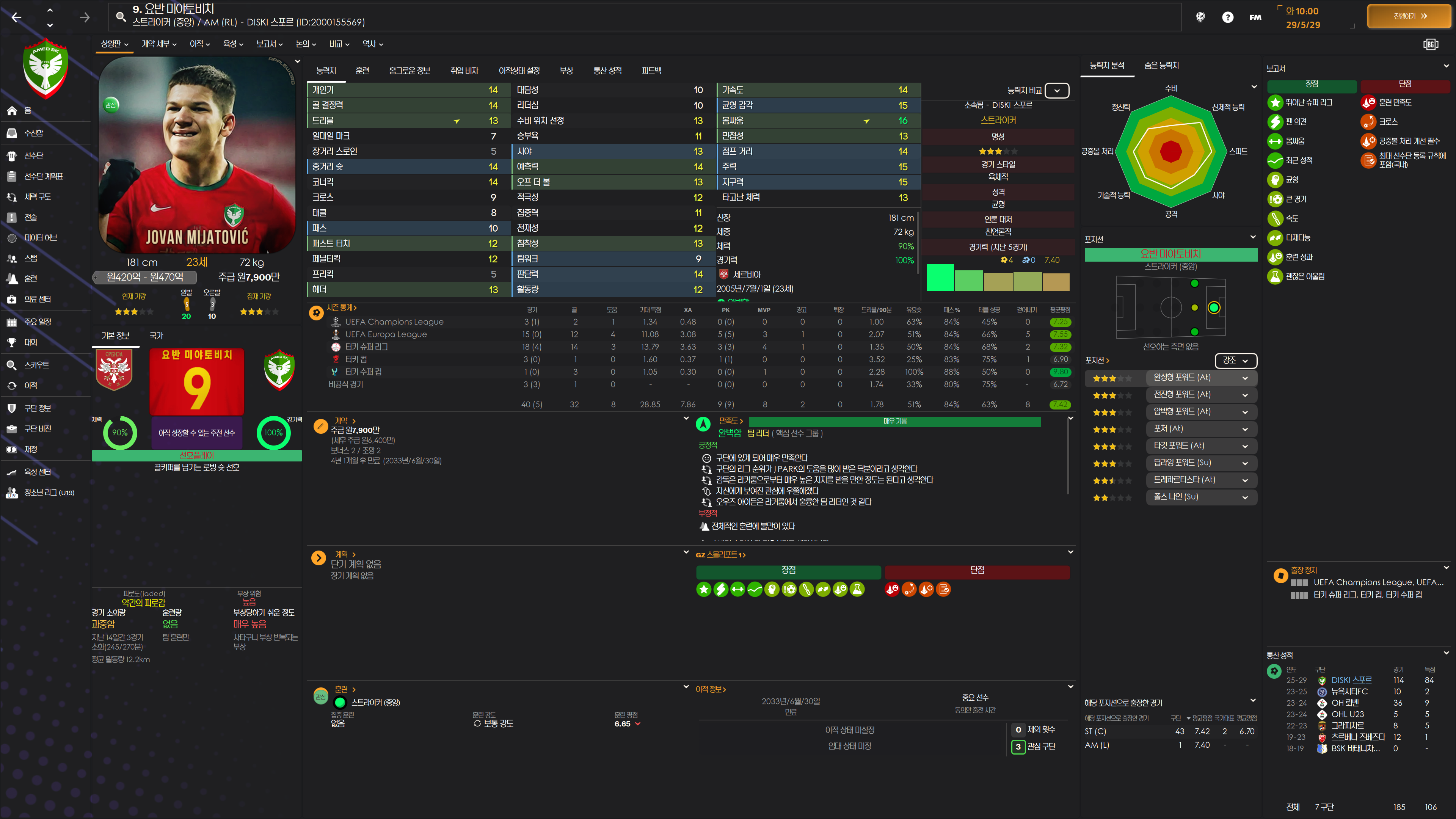This screenshot has height=819, width=1456.
Task: Expand the 완성형 포워드 (At) role dropdown
Action: pyautogui.click(x=1244, y=378)
